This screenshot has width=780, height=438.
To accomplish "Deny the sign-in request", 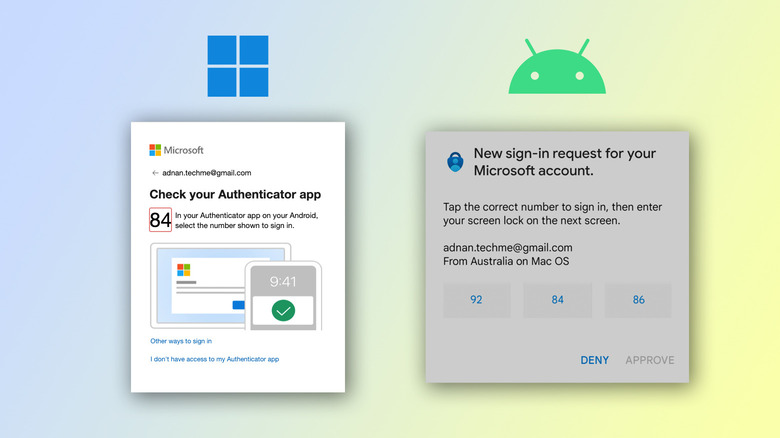I will (594, 360).
